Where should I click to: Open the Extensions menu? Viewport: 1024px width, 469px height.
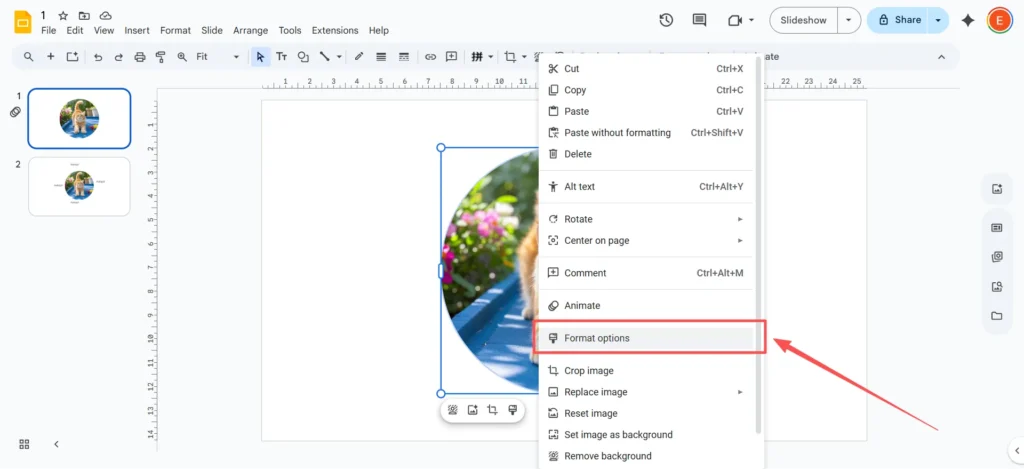click(x=335, y=30)
